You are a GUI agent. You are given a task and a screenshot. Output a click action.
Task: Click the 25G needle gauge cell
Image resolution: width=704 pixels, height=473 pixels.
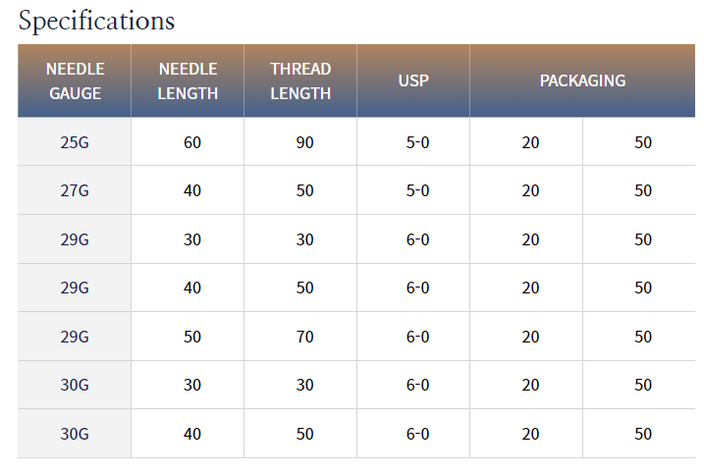click(x=75, y=142)
